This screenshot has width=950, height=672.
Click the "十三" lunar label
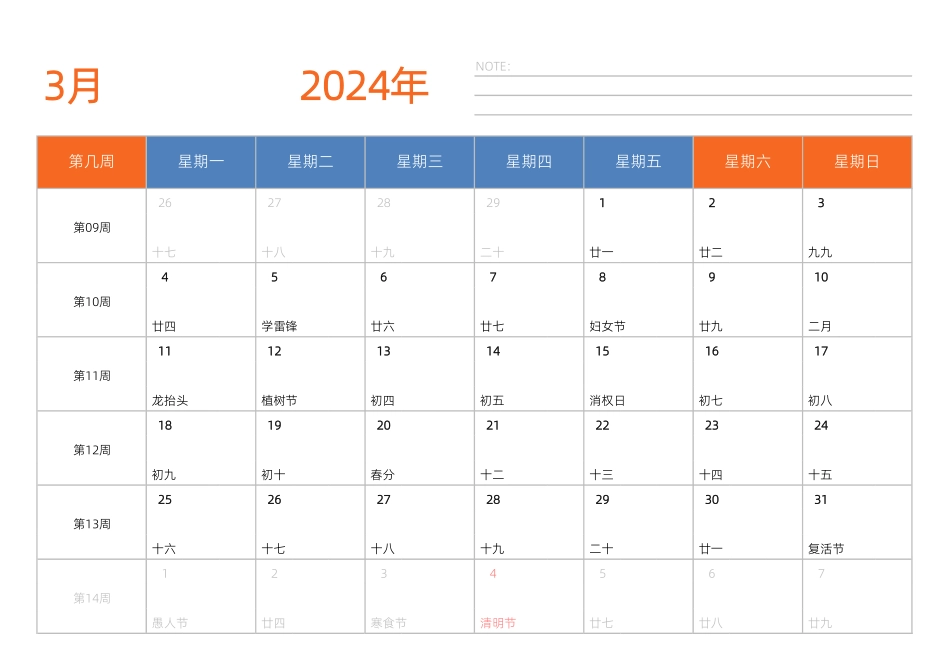602,475
